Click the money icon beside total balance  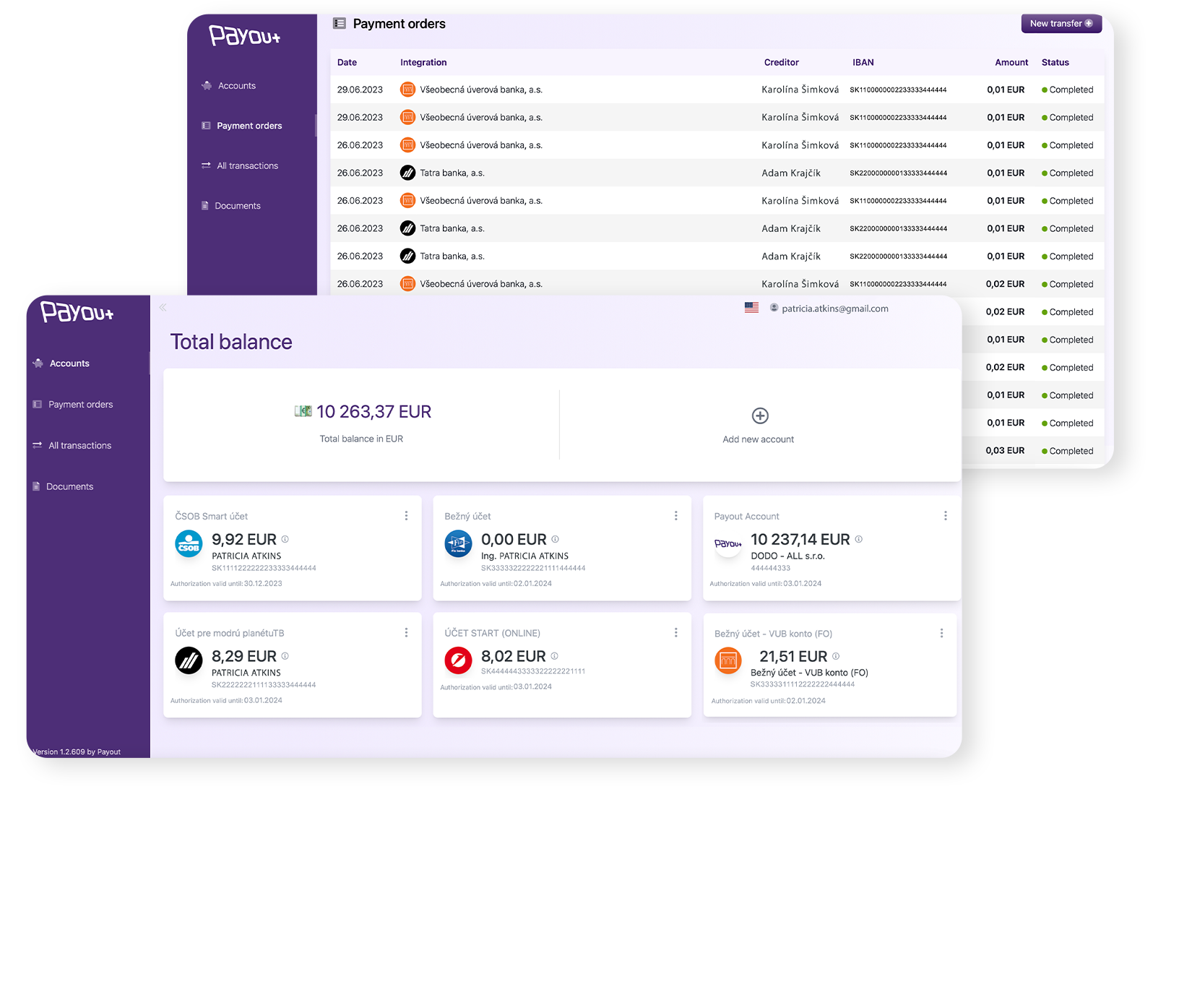(303, 411)
